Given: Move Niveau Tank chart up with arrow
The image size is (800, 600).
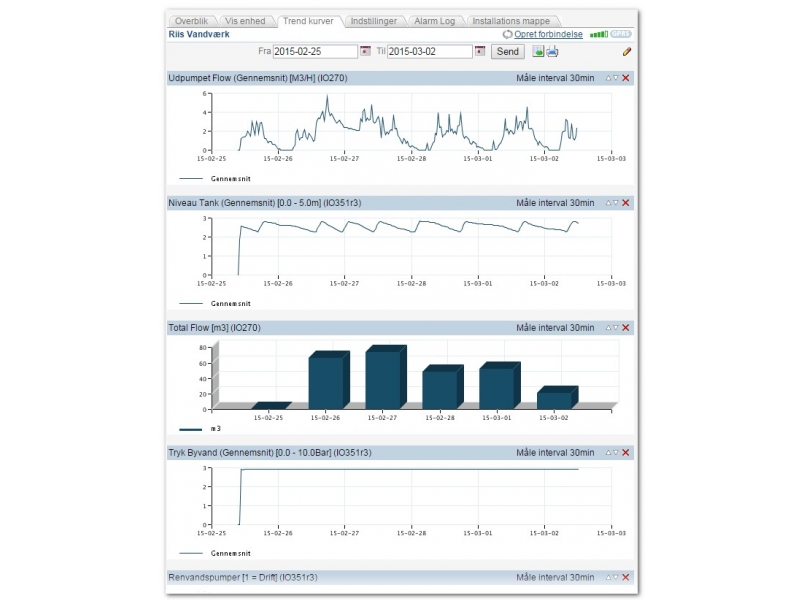Looking at the screenshot, I should pos(608,203).
